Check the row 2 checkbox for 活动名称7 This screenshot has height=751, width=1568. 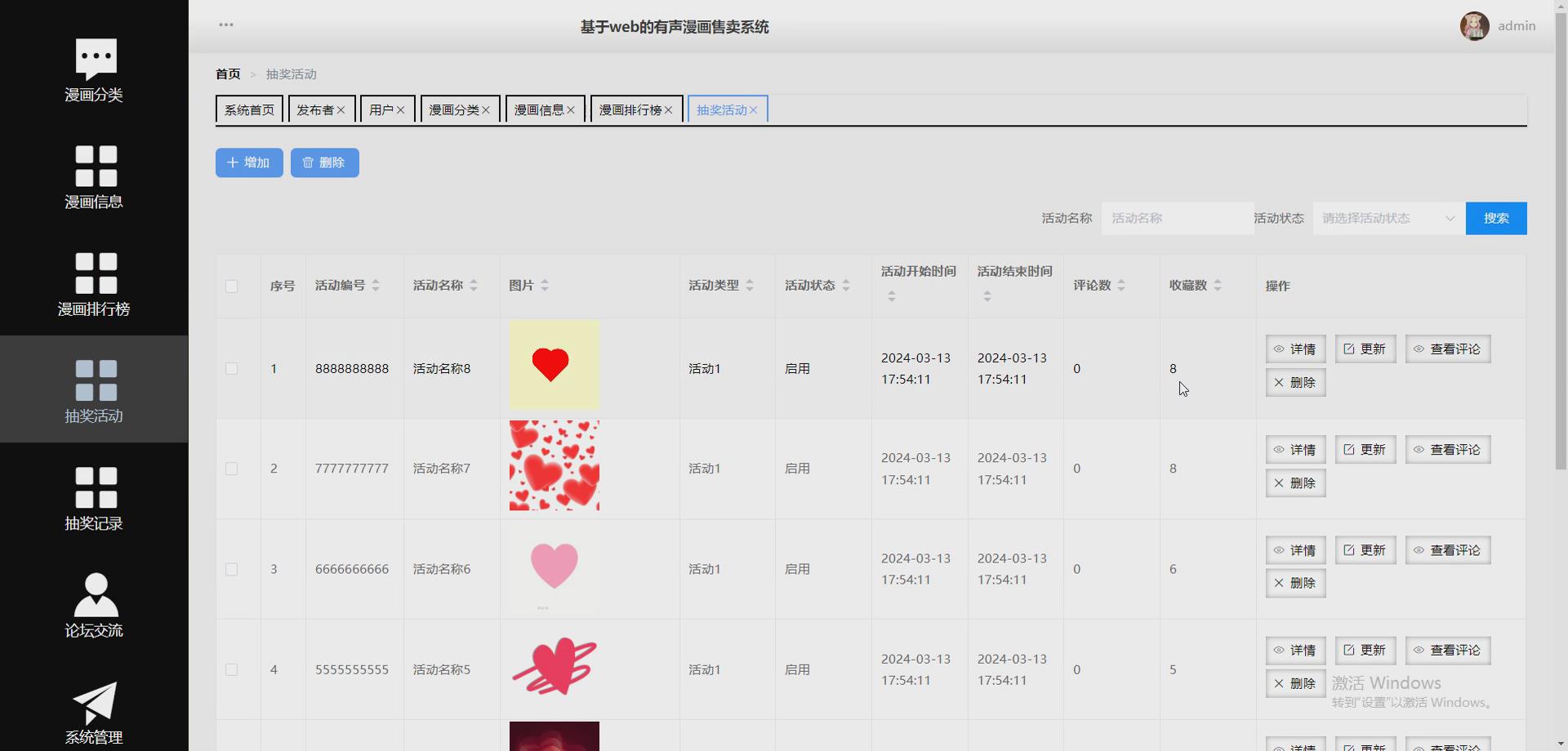(x=232, y=469)
